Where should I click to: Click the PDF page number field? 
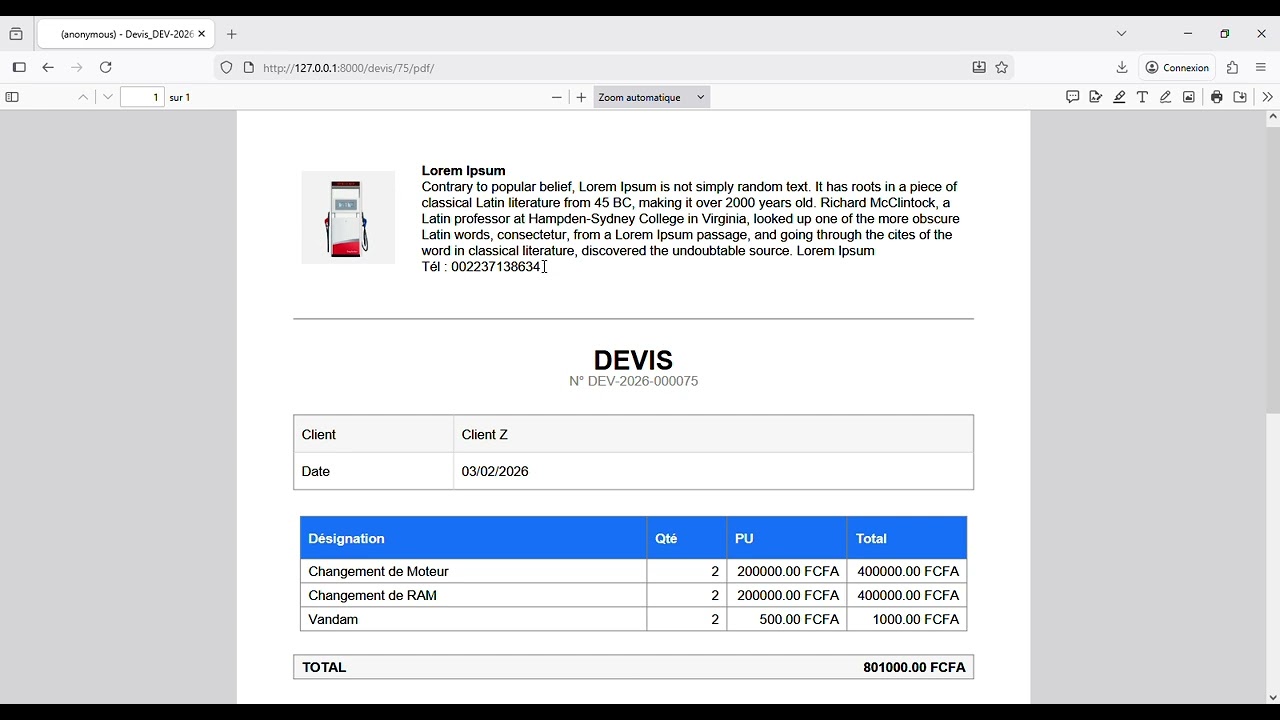142,97
